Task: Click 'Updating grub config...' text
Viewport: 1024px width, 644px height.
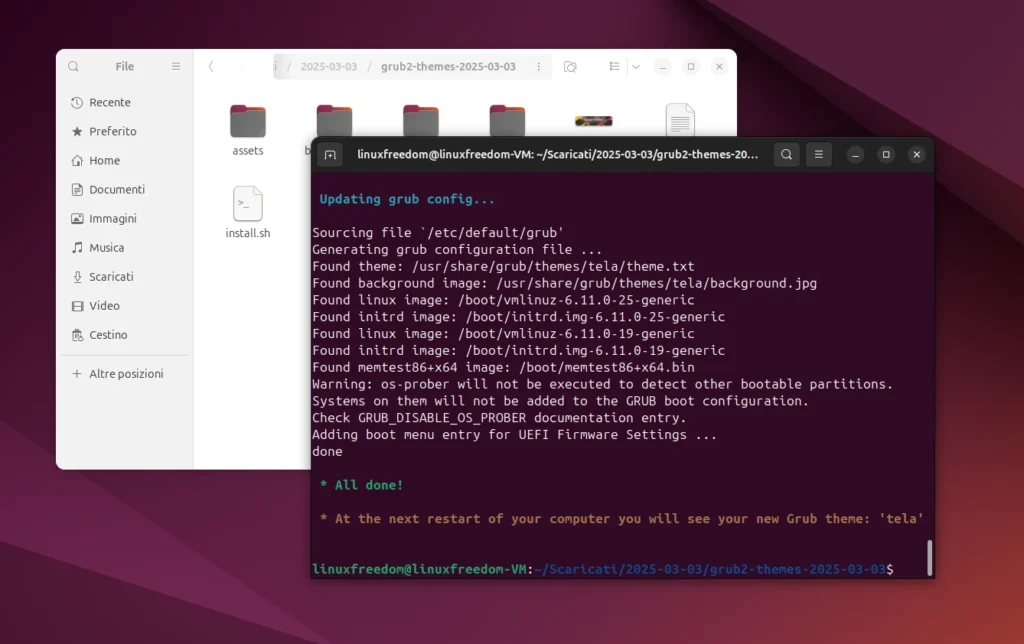Action: click(407, 199)
